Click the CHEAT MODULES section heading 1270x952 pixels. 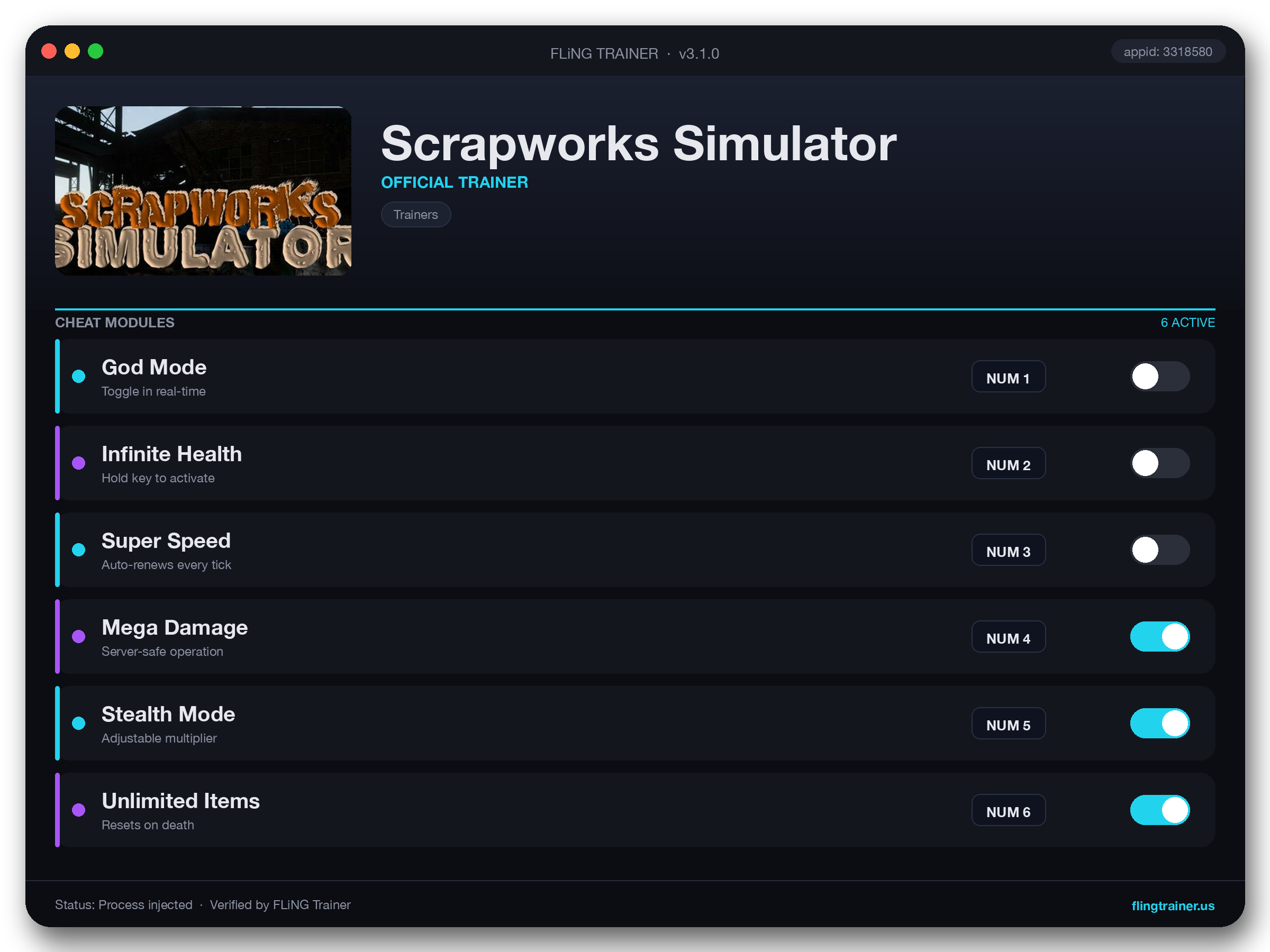[x=114, y=323]
